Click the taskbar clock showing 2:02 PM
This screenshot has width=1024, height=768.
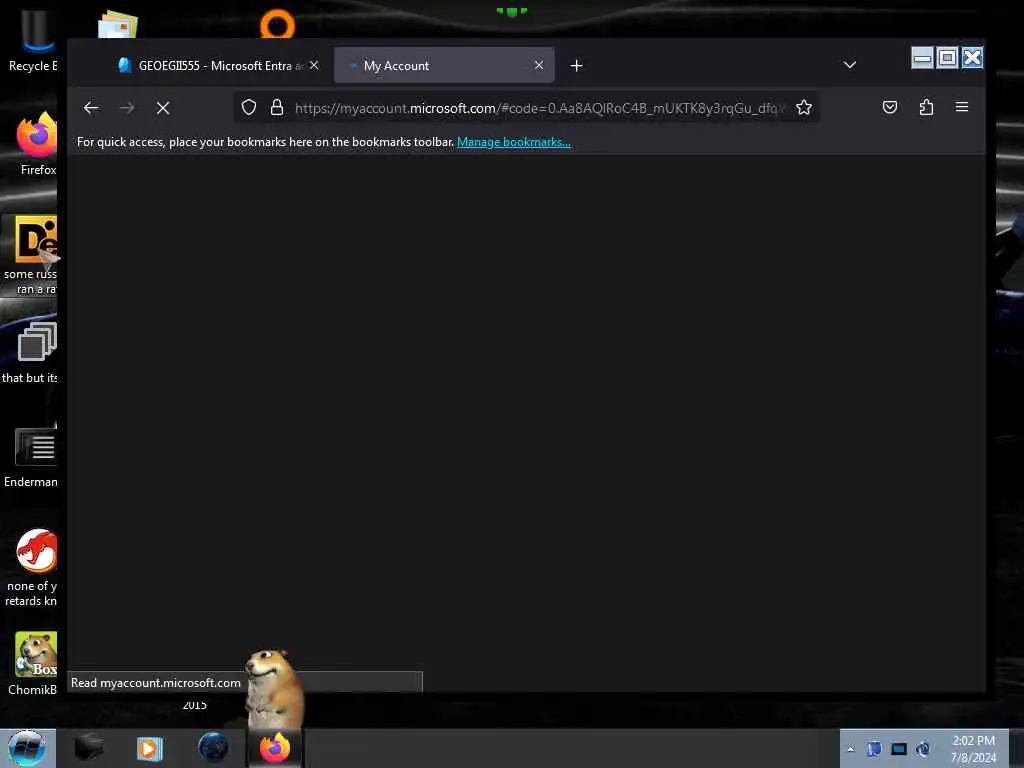(x=973, y=748)
